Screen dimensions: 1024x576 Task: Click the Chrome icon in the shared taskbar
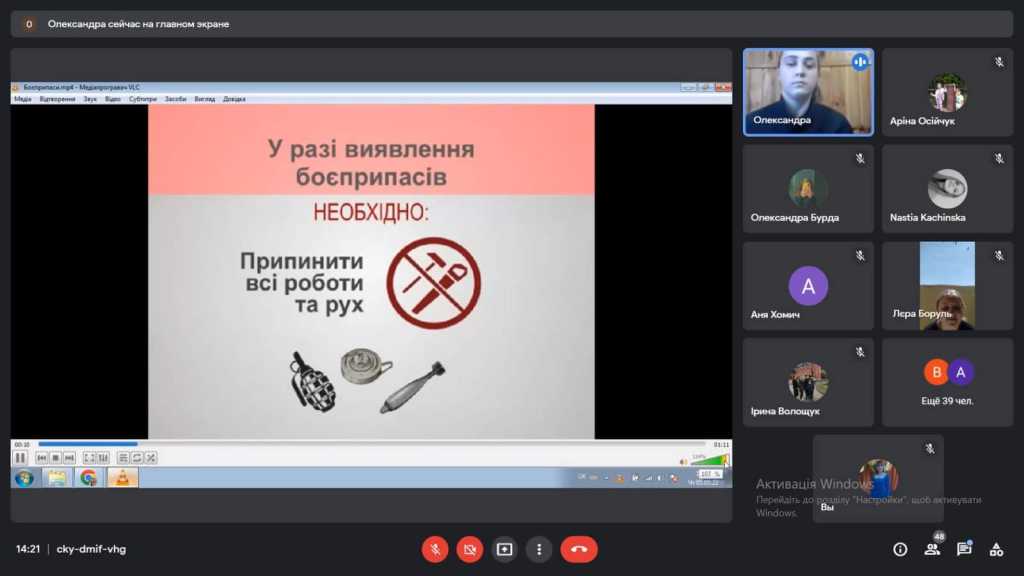pos(89,478)
